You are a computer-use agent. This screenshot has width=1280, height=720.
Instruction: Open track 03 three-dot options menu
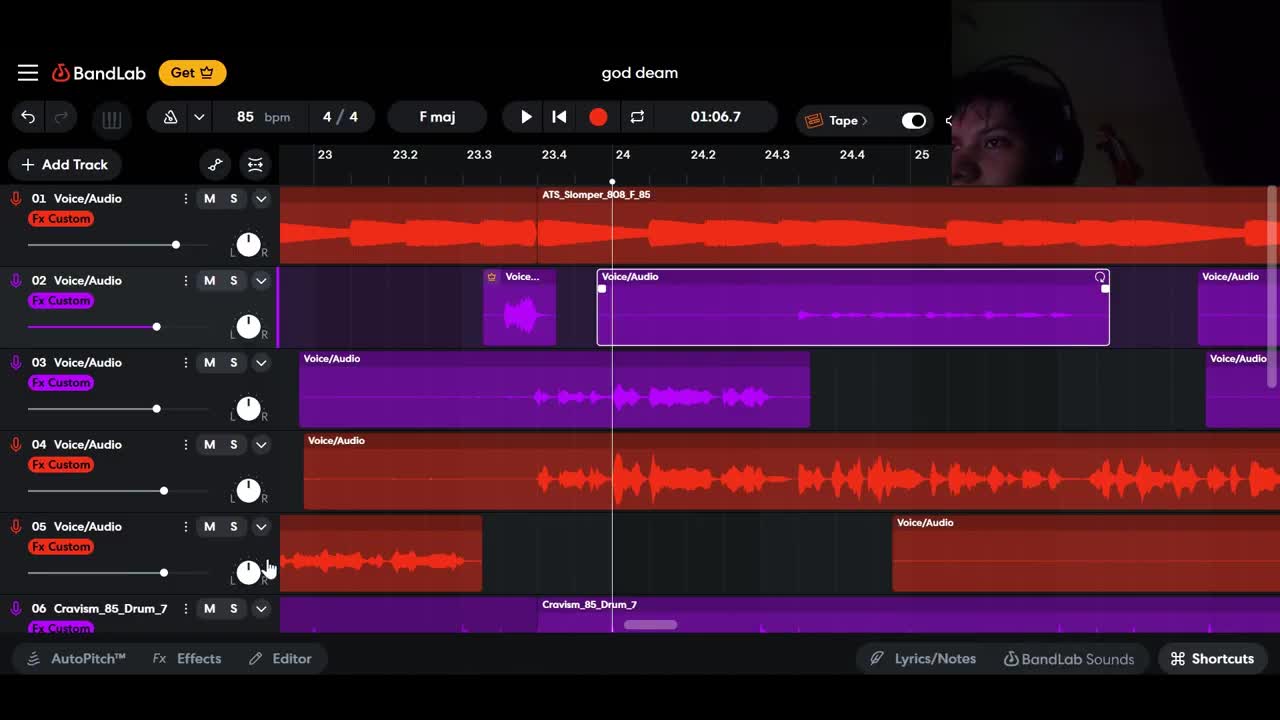tap(186, 363)
